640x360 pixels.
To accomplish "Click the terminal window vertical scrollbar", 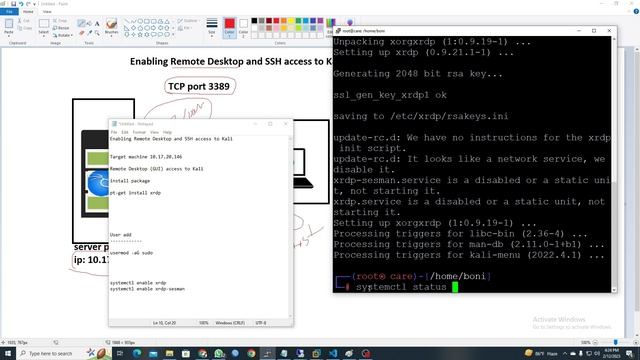I will tap(614, 163).
